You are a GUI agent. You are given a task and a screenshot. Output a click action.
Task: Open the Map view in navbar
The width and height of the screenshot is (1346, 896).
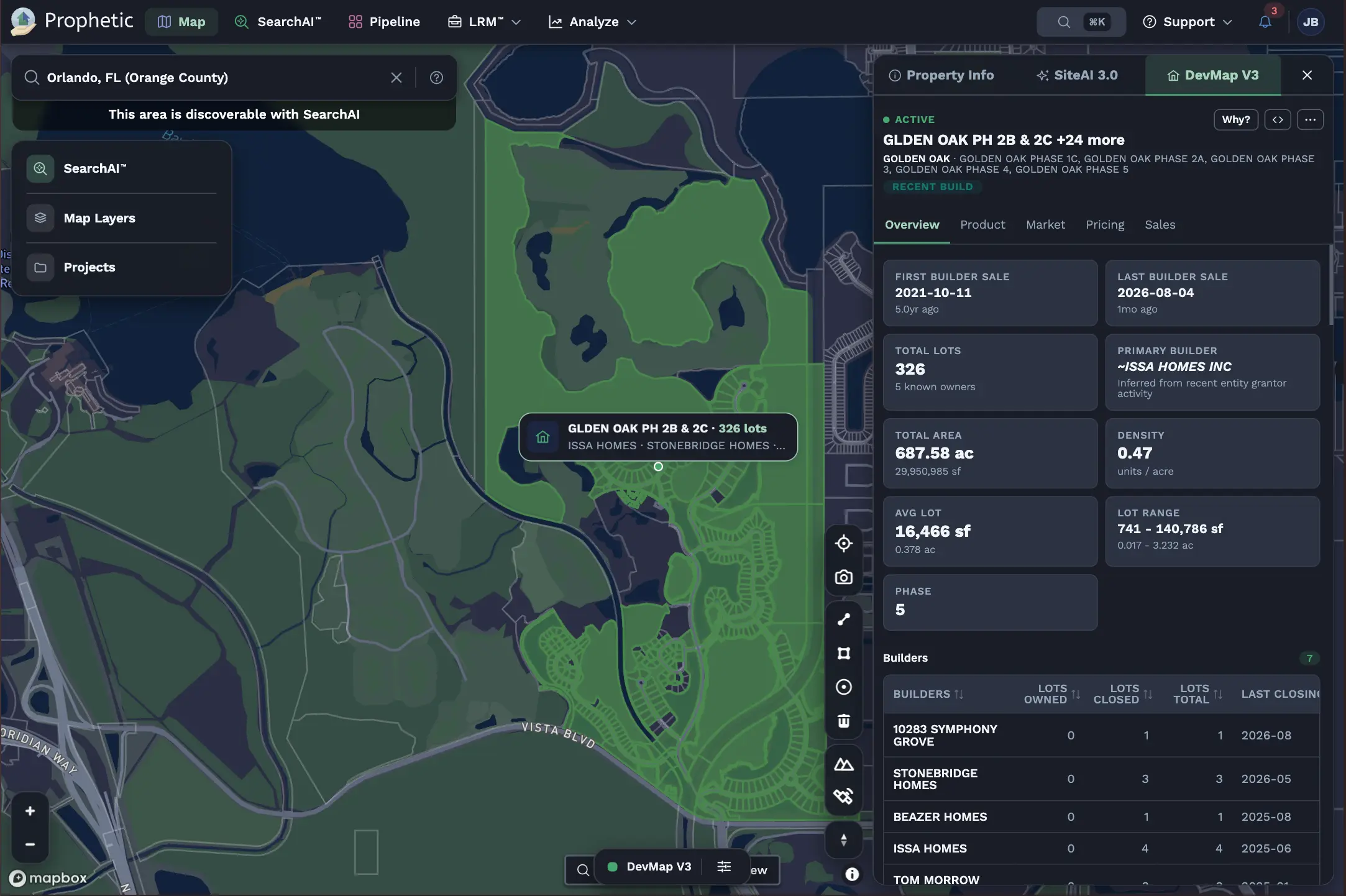pos(181,22)
